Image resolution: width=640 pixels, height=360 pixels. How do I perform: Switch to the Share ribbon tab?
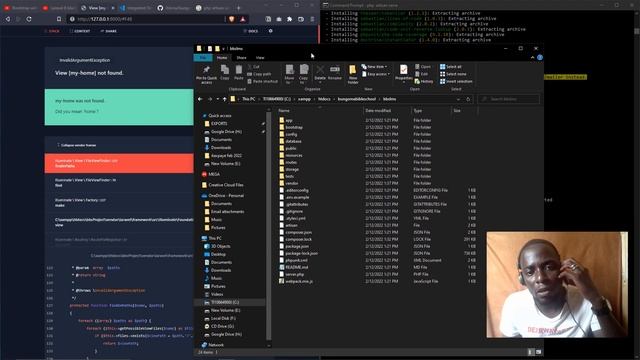pos(242,58)
